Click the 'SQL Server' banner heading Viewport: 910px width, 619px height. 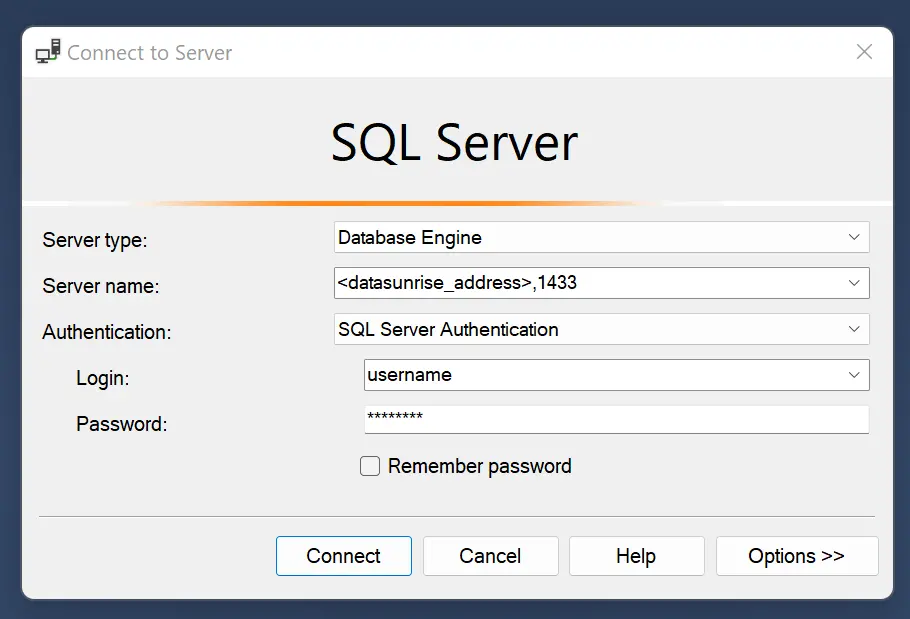click(x=454, y=143)
